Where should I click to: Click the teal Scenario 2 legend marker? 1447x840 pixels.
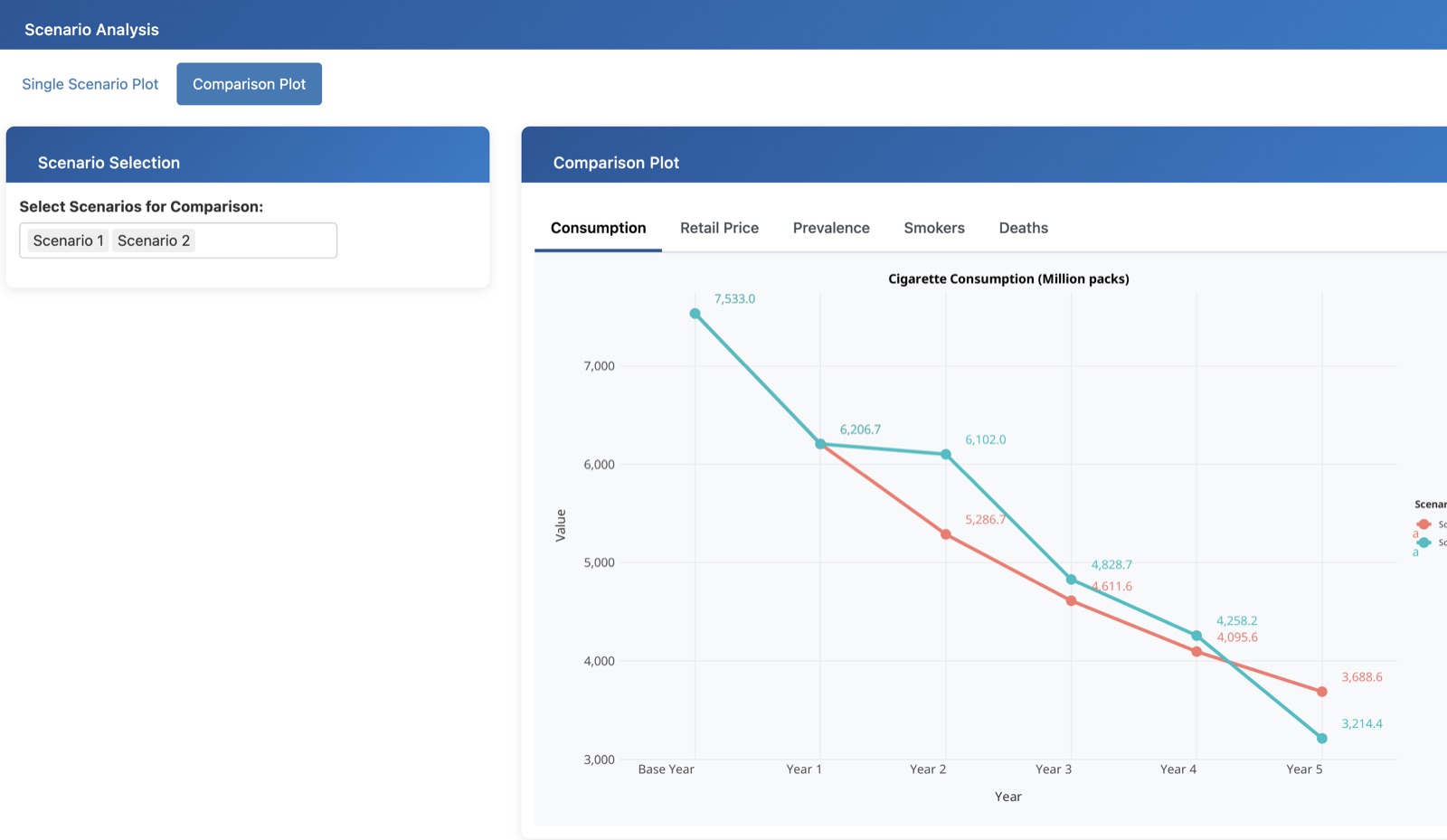tap(1424, 543)
